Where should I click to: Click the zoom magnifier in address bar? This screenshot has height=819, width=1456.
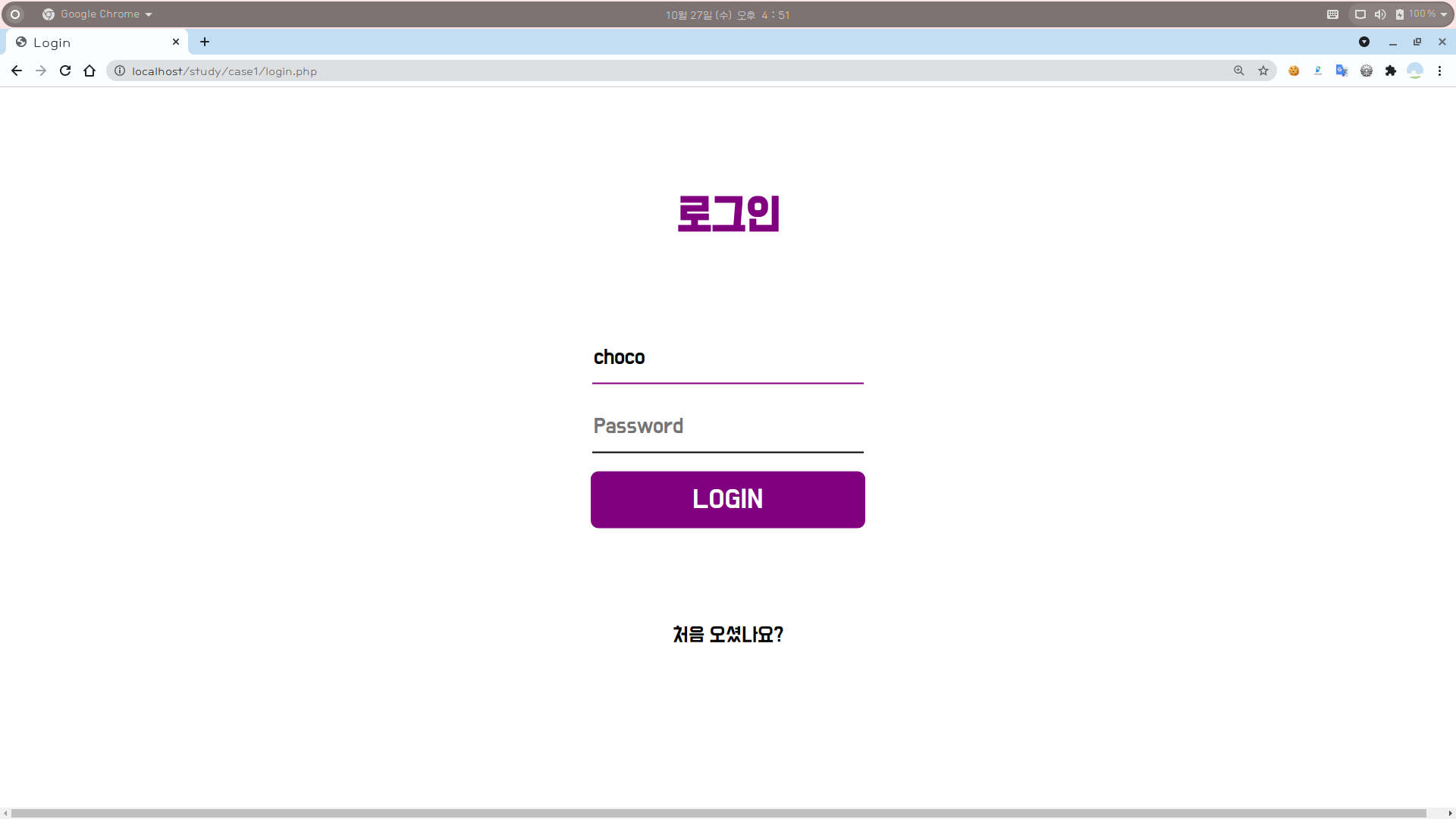(x=1239, y=71)
